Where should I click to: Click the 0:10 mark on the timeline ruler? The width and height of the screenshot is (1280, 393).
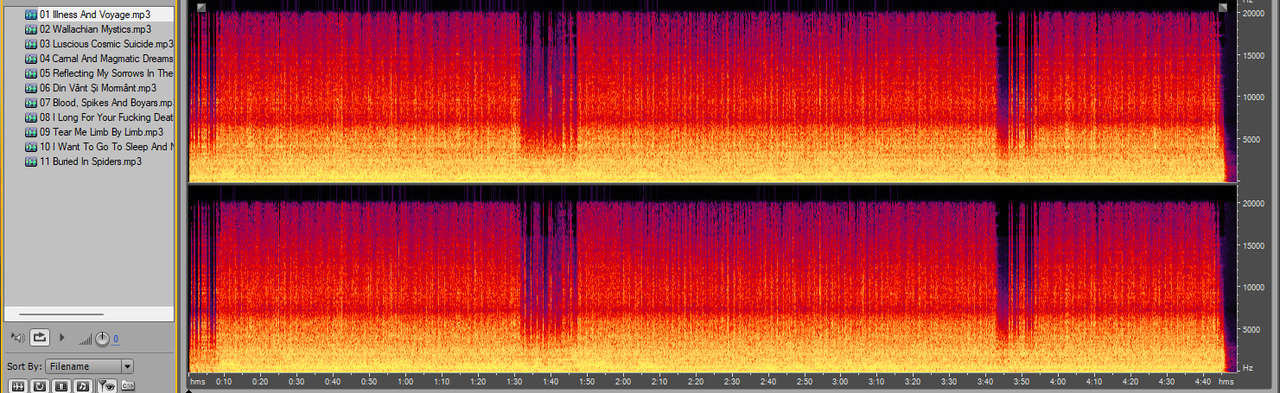[x=224, y=382]
